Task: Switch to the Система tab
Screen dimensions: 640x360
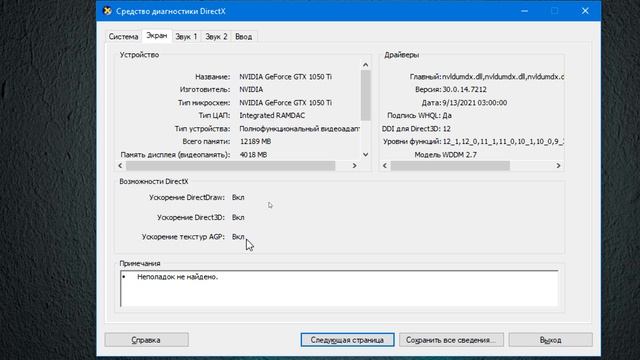Action: coord(123,37)
